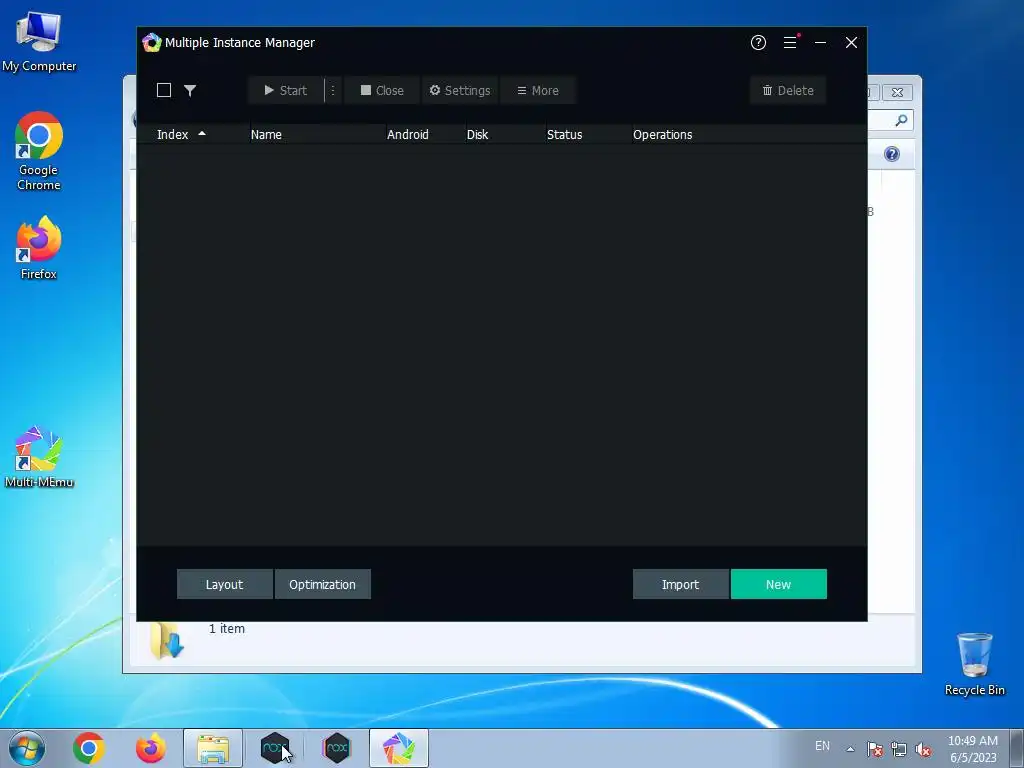Click the Disk column header
The image size is (1024, 768).
[477, 135]
